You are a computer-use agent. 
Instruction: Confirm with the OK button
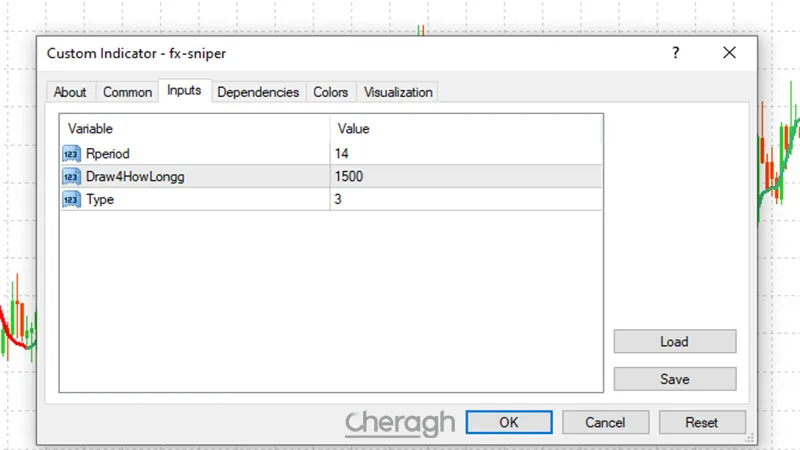509,422
